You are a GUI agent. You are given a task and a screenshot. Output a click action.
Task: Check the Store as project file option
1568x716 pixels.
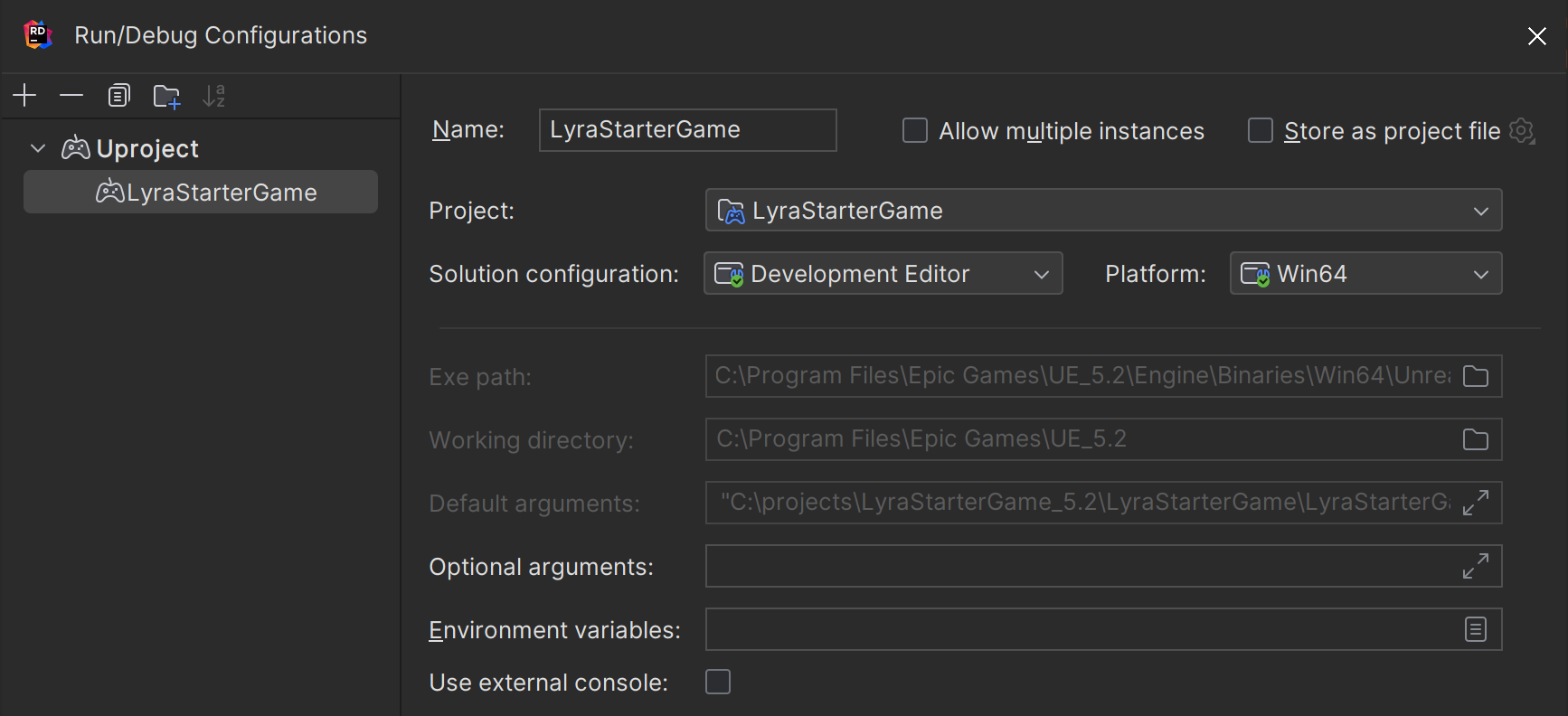click(1261, 131)
